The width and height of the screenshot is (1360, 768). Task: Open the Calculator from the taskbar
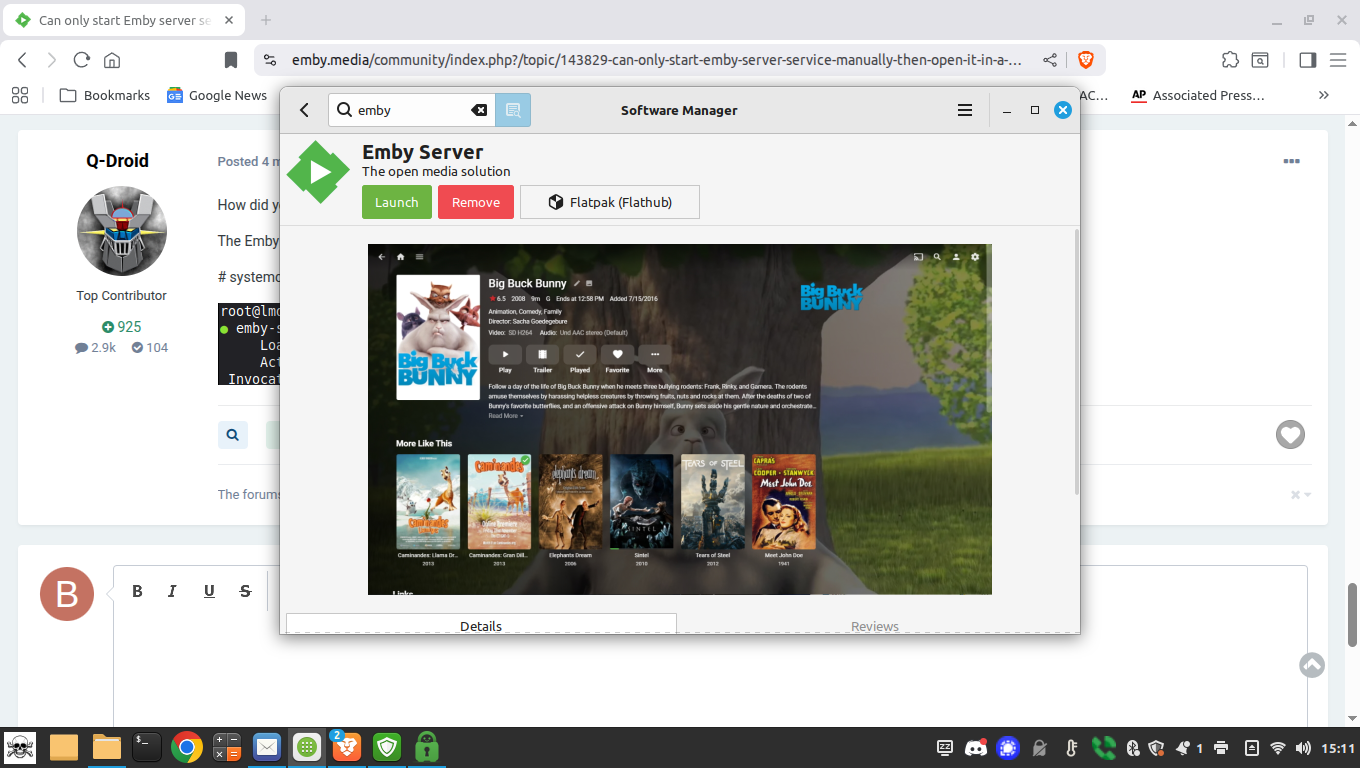[227, 747]
